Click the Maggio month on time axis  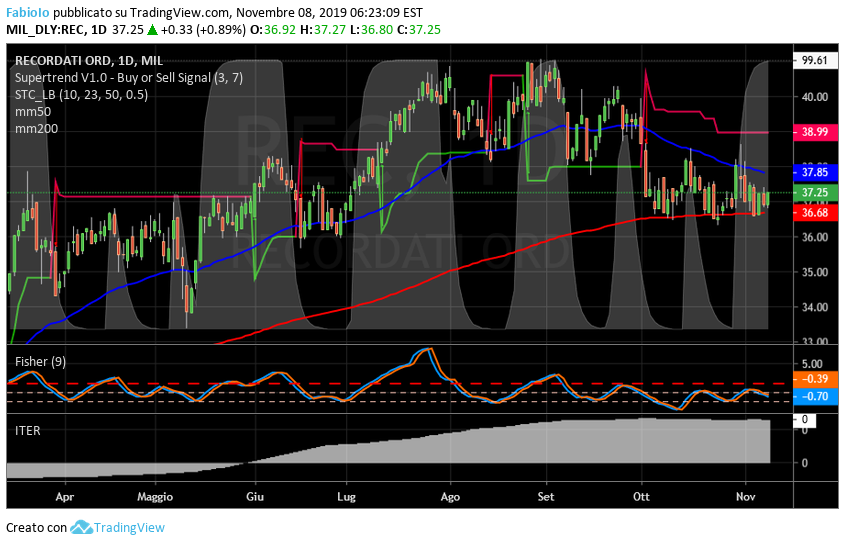tap(155, 496)
